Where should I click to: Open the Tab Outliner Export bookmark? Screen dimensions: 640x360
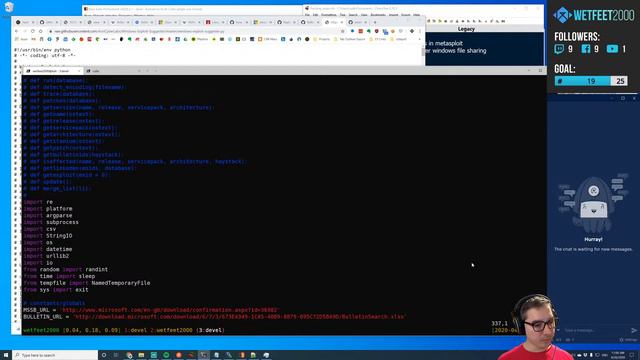click(x=349, y=39)
